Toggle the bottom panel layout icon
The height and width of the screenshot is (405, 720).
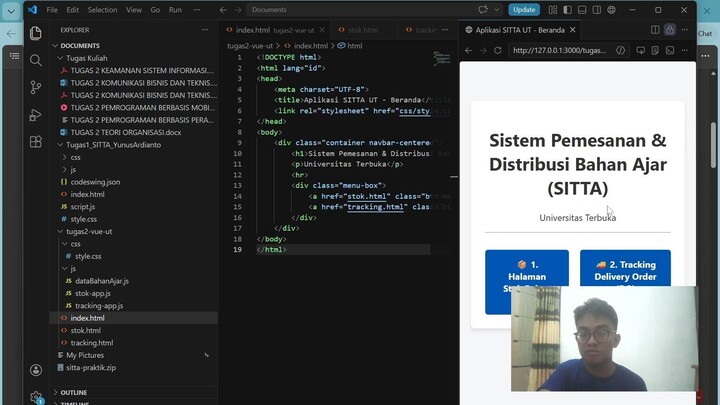tap(582, 10)
